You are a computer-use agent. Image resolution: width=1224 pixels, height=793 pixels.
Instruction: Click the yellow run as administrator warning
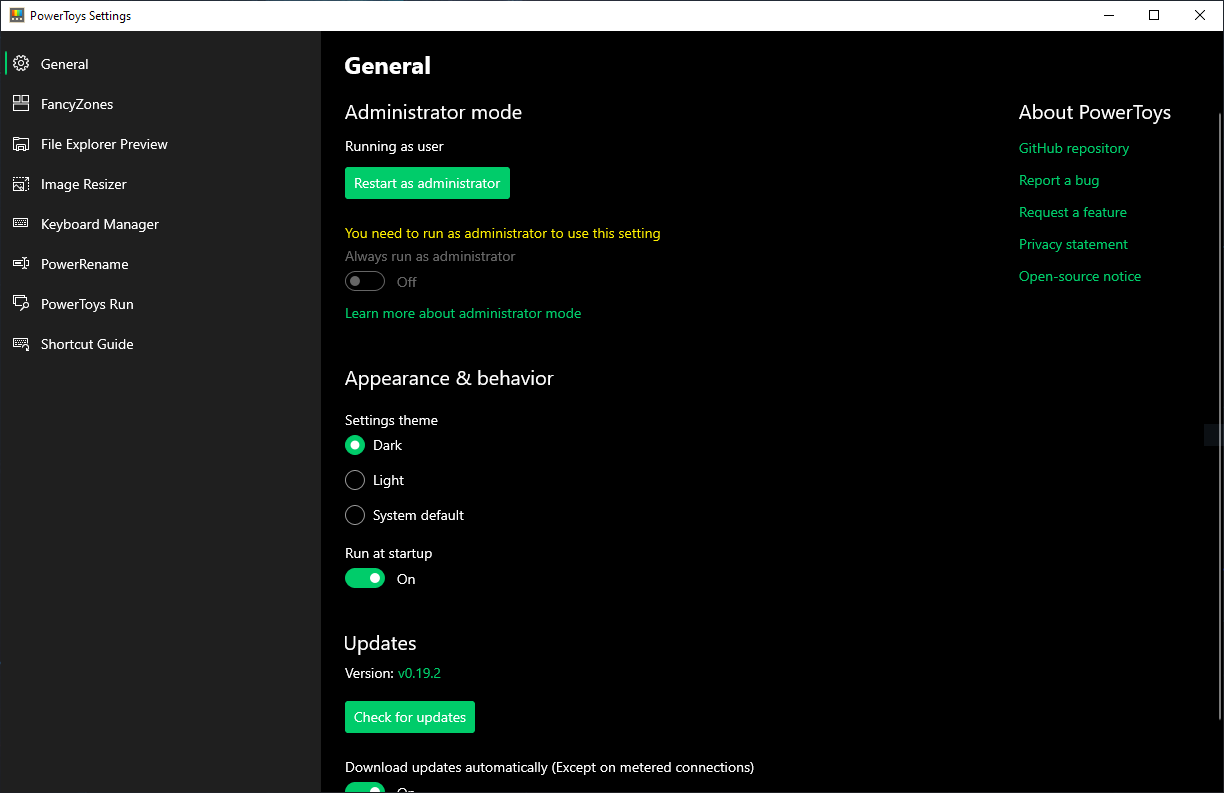pos(503,233)
